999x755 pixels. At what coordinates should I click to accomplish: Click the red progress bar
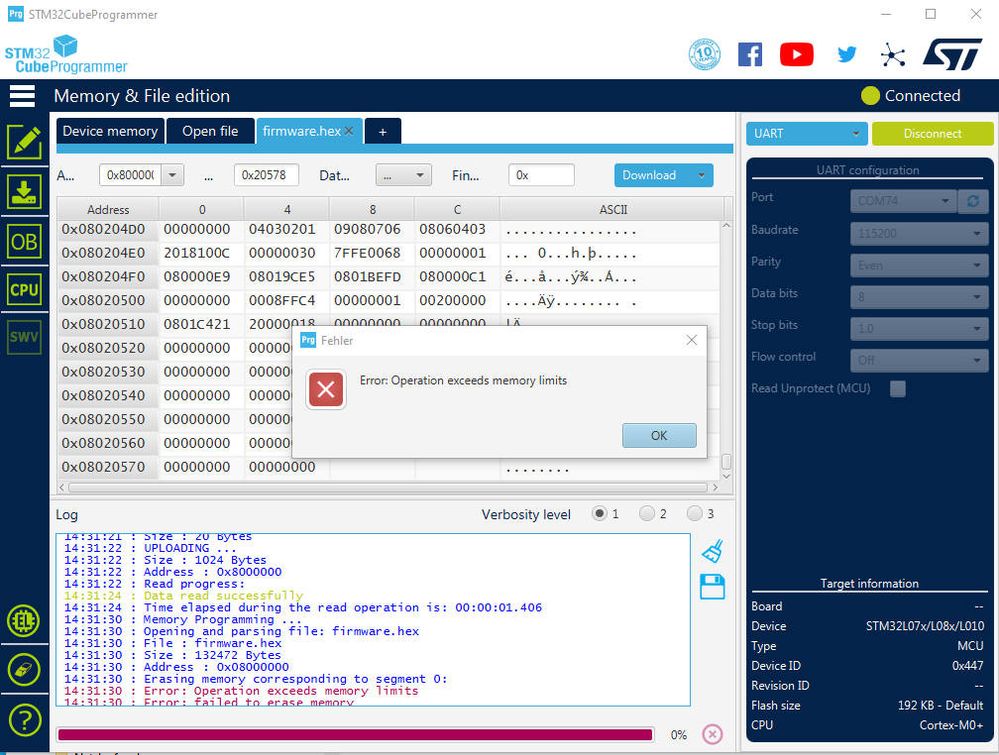pos(355,735)
